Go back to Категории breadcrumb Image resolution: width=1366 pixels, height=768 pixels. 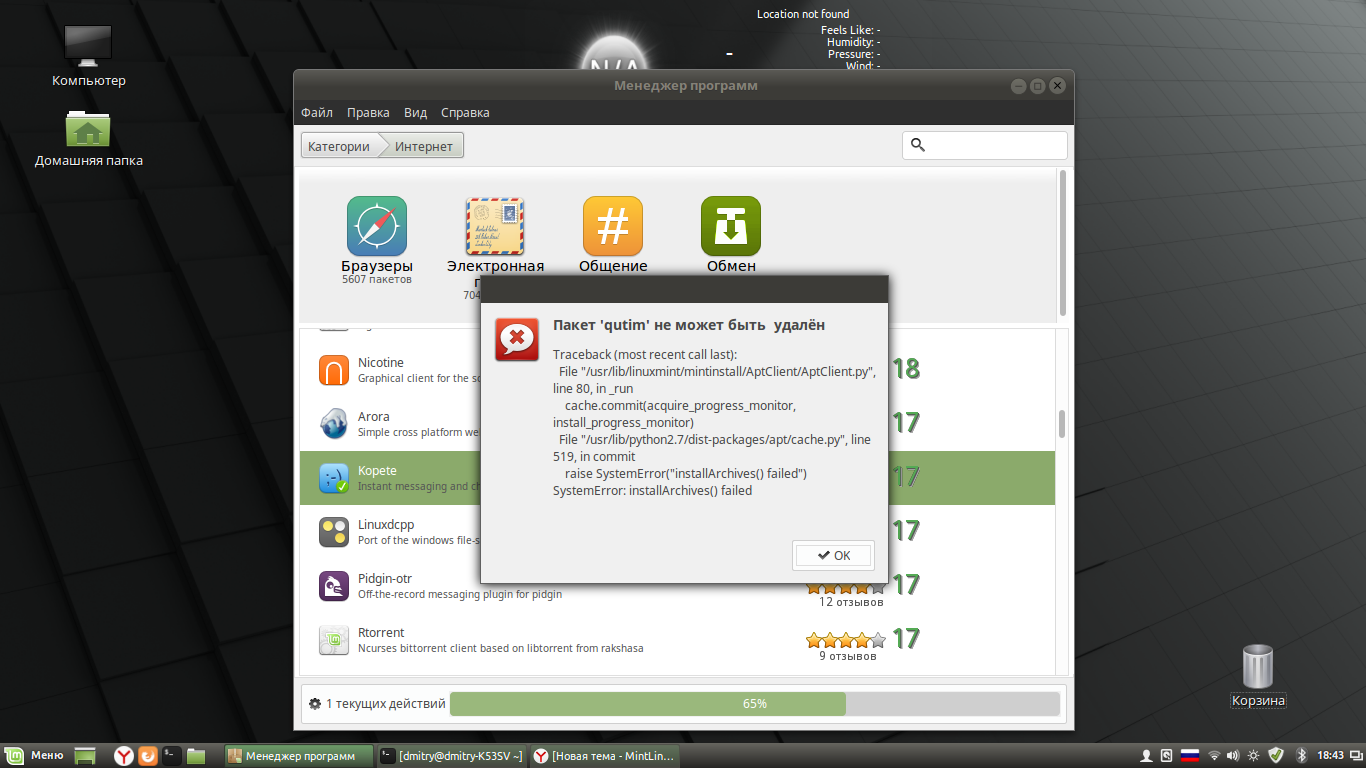tap(339, 146)
